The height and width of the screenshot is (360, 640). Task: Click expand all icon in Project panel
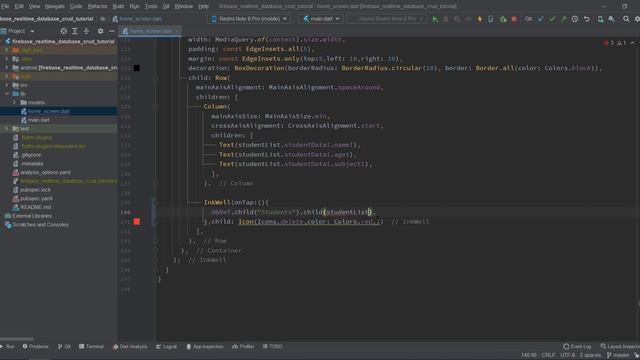pos(75,31)
